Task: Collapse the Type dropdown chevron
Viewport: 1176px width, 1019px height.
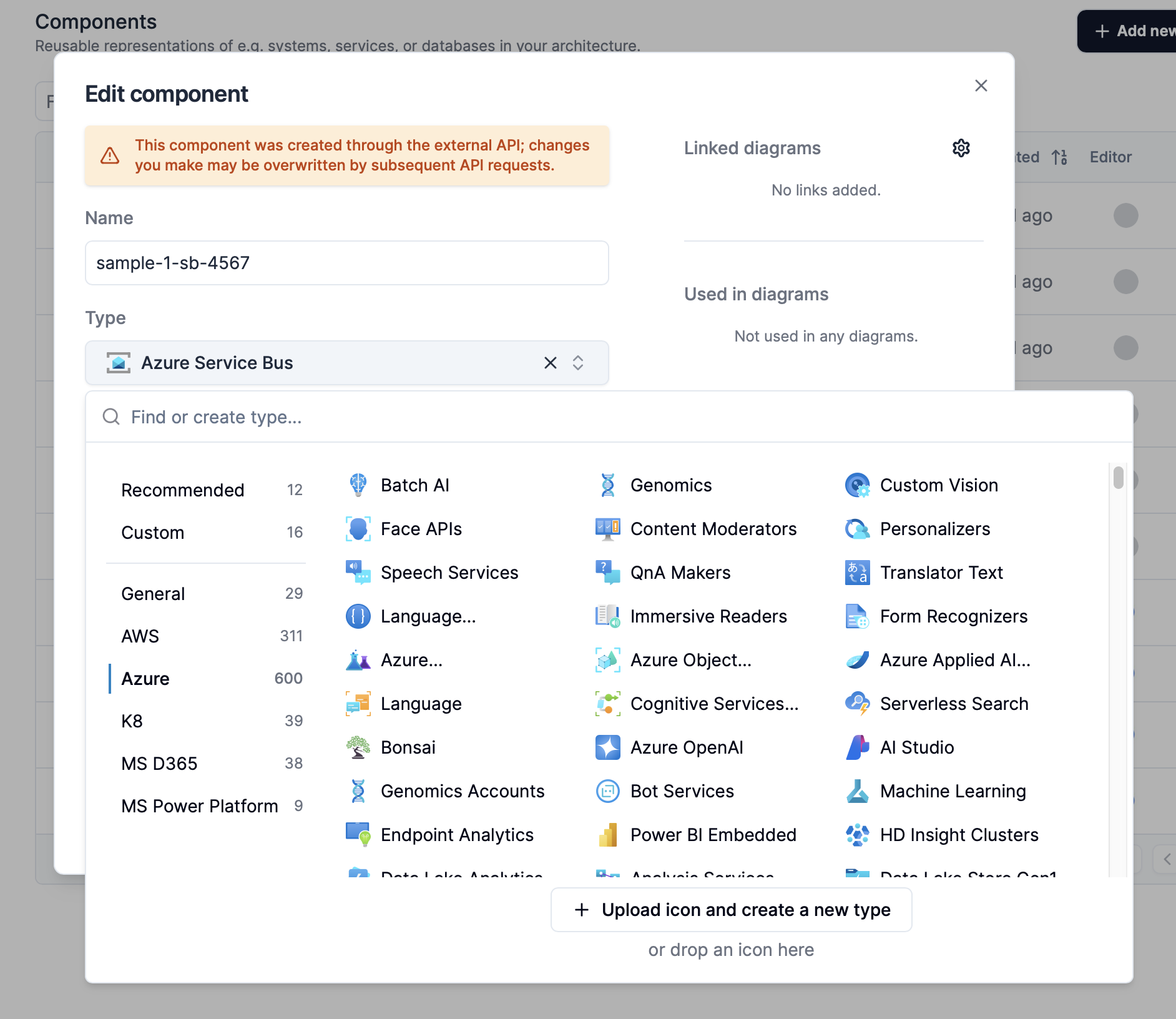Action: pos(578,363)
